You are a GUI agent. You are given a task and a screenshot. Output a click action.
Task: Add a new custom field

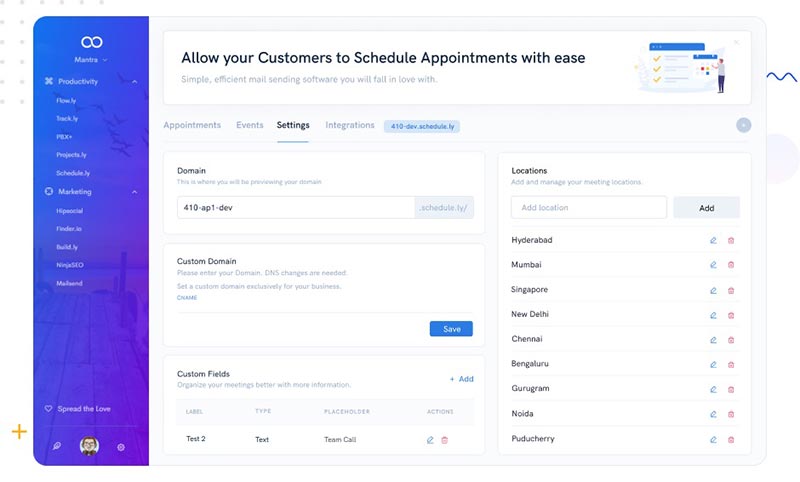click(x=462, y=379)
